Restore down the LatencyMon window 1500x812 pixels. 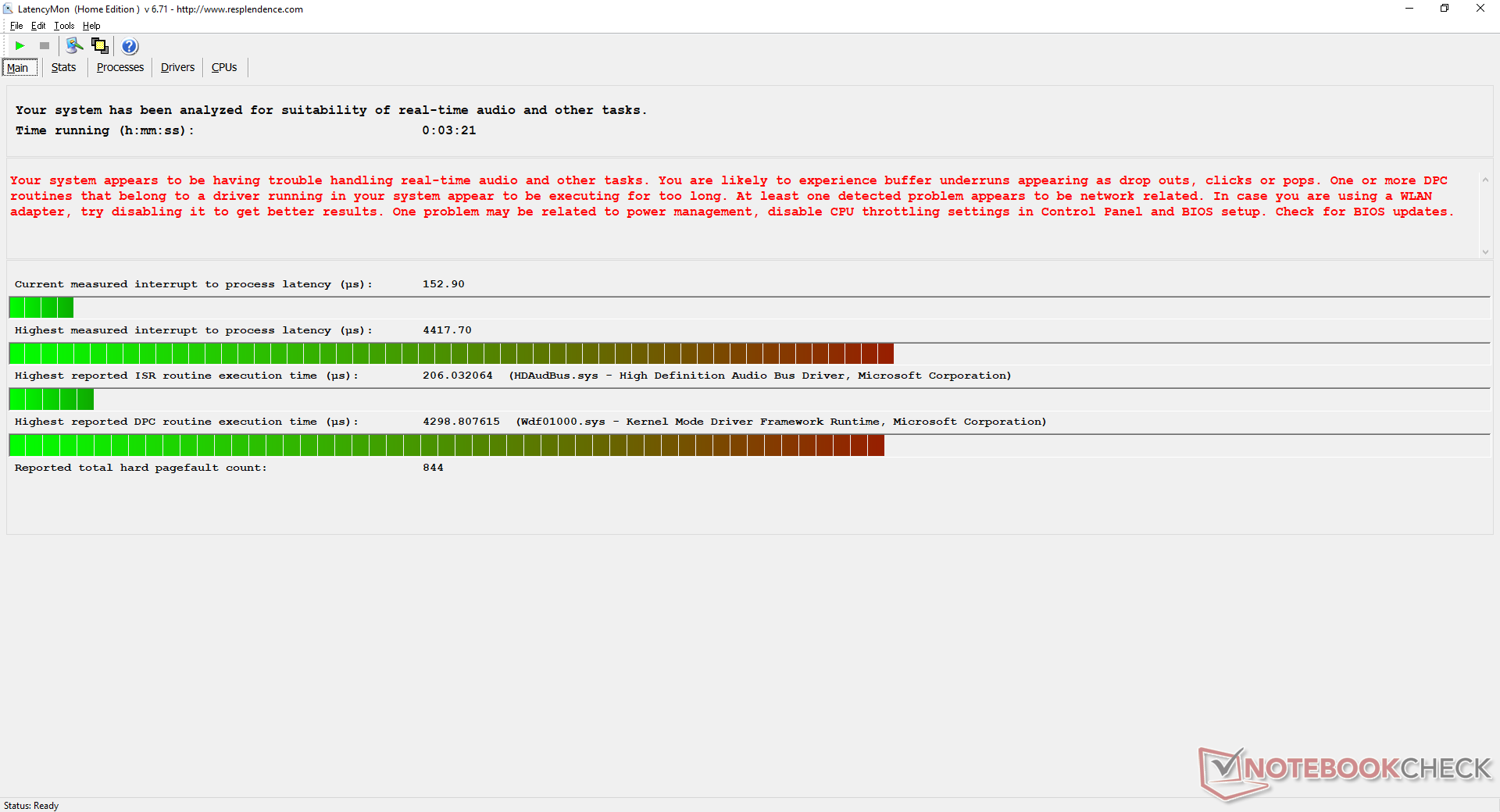[x=1445, y=9]
